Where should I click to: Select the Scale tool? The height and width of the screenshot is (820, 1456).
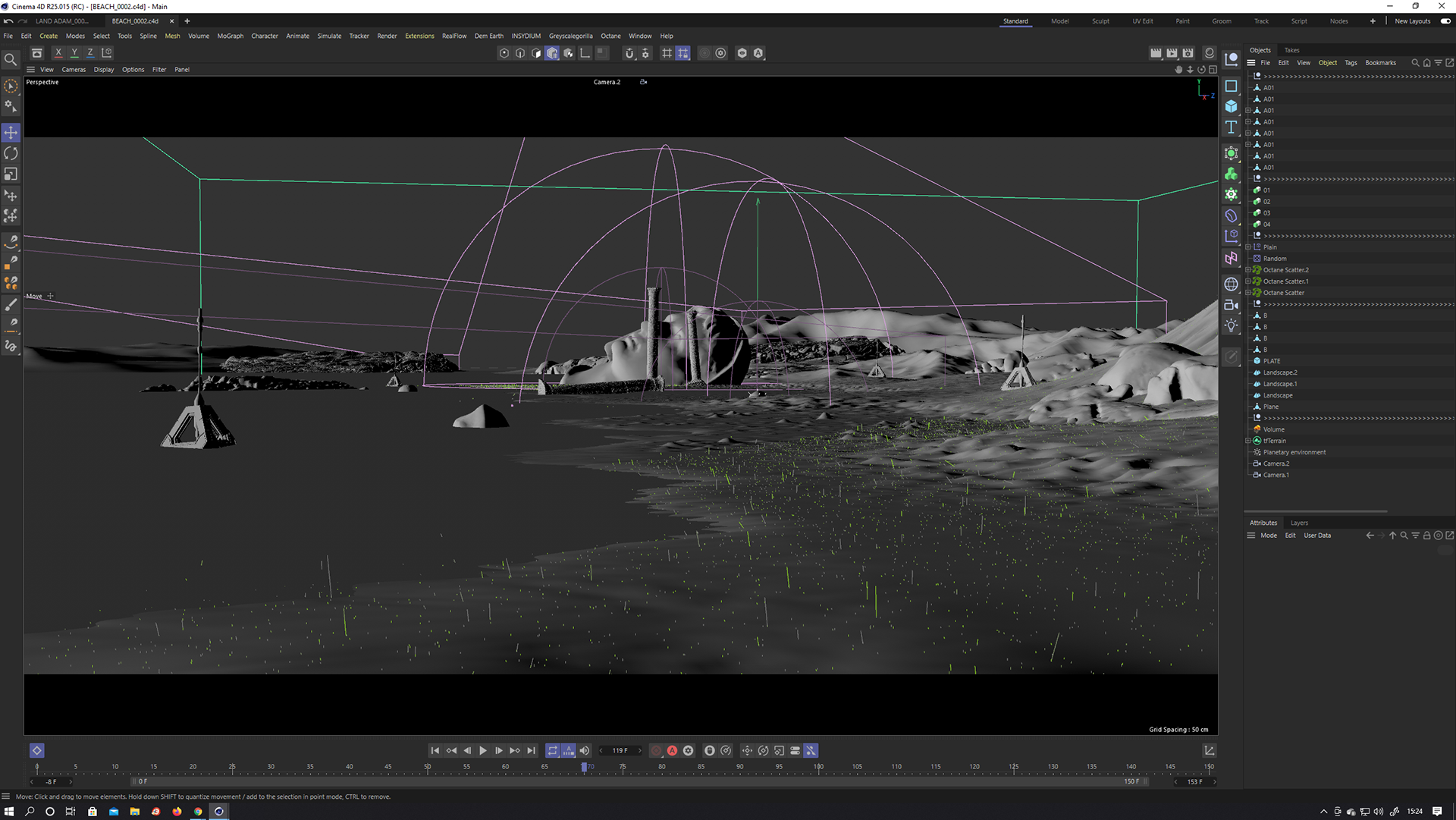[x=11, y=174]
